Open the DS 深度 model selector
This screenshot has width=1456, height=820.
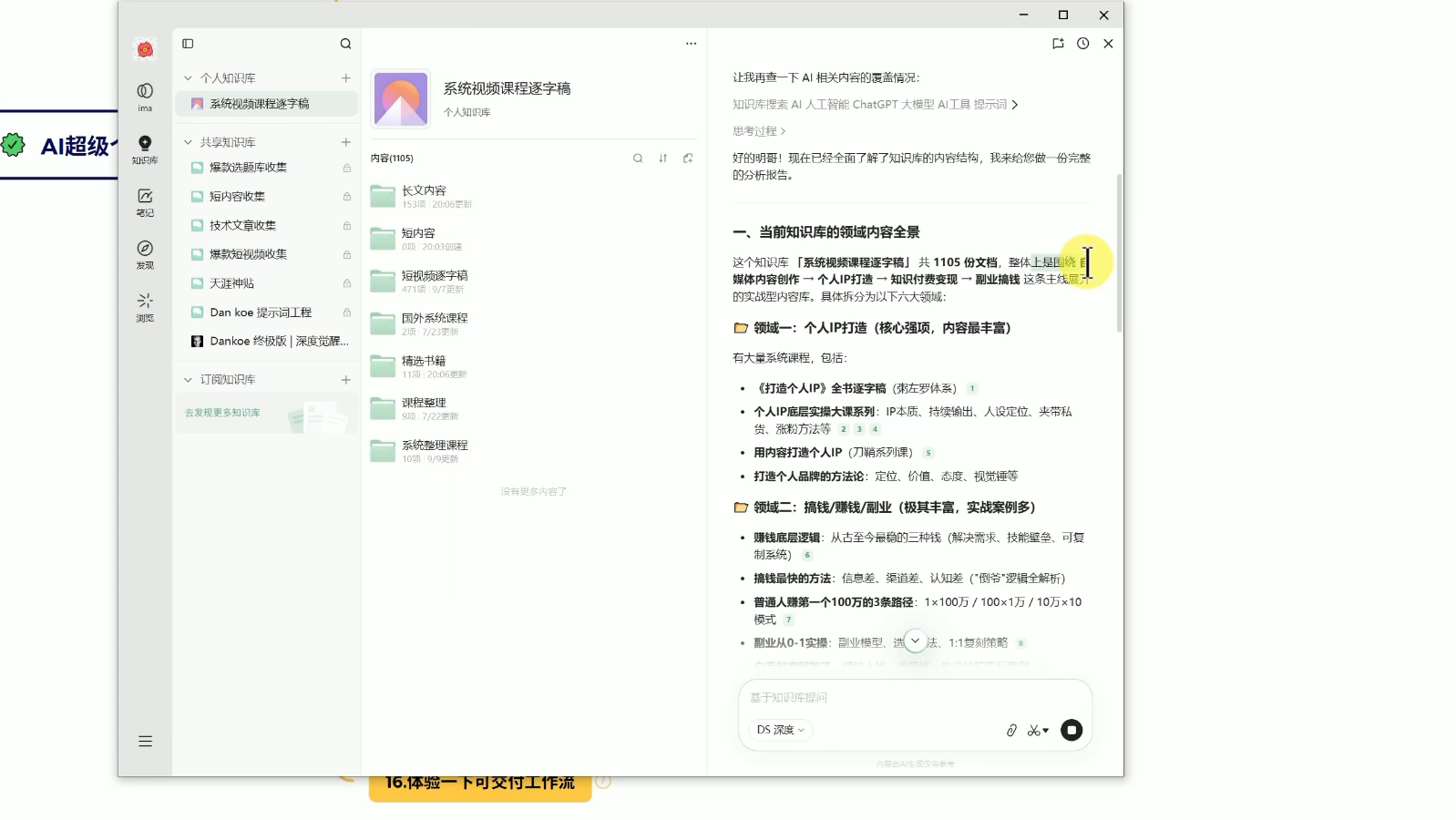pos(780,731)
